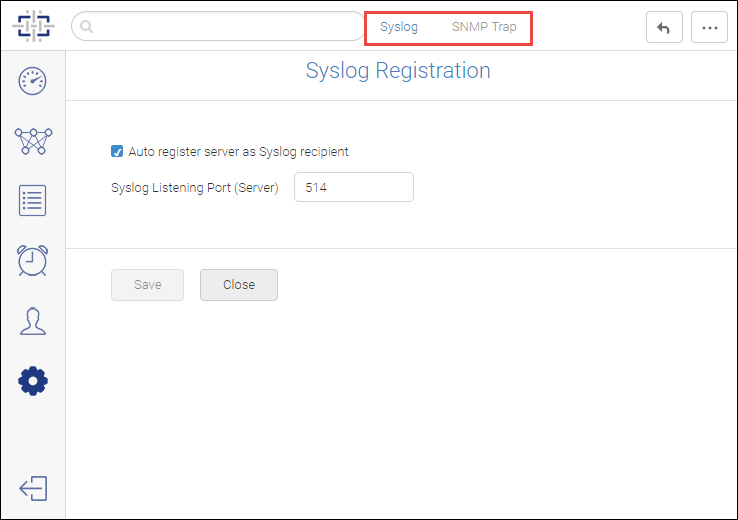Click the Save button
This screenshot has width=738, height=520.
[x=147, y=285]
